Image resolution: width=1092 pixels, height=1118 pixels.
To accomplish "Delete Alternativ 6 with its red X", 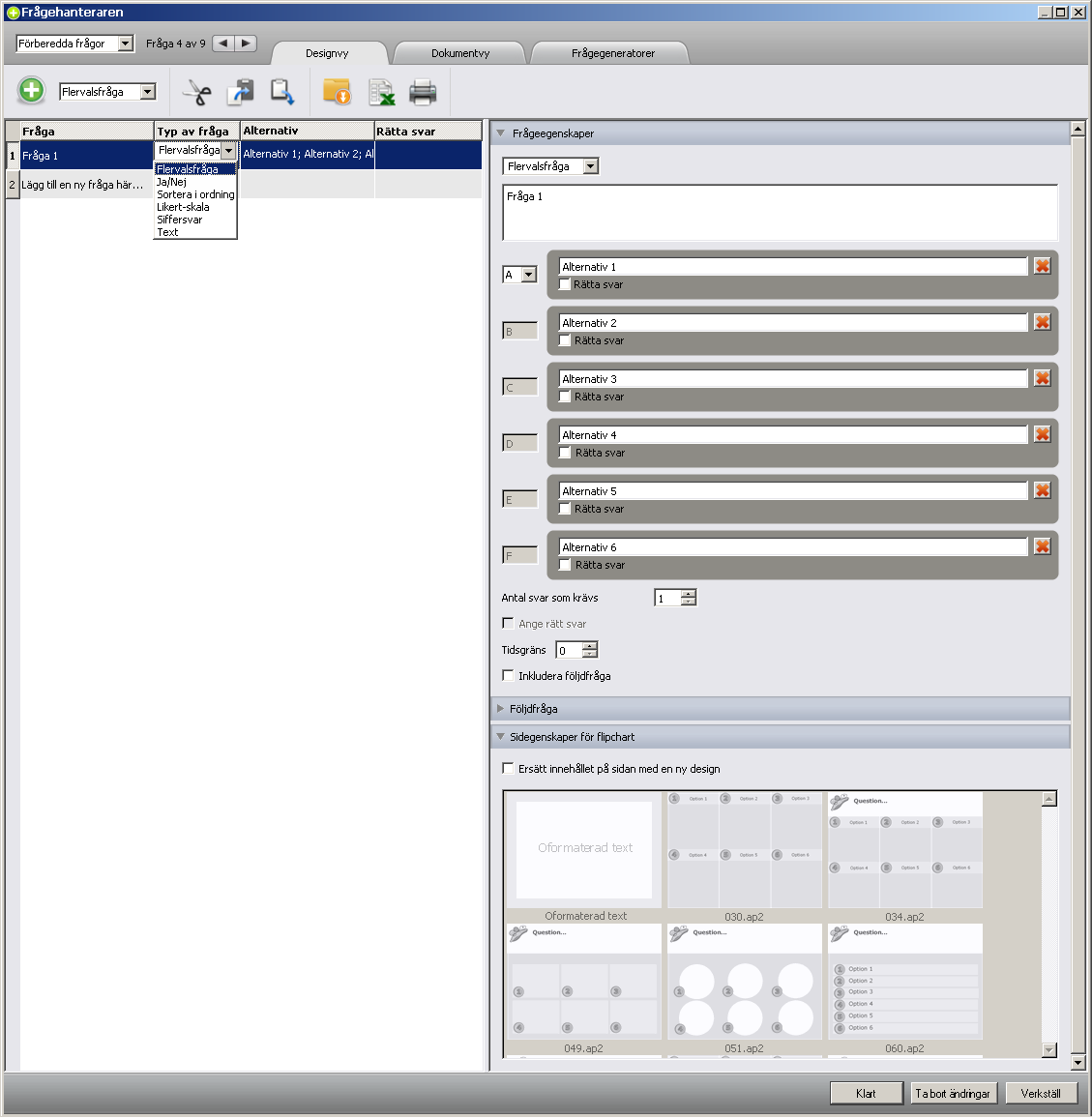I will 1042,546.
